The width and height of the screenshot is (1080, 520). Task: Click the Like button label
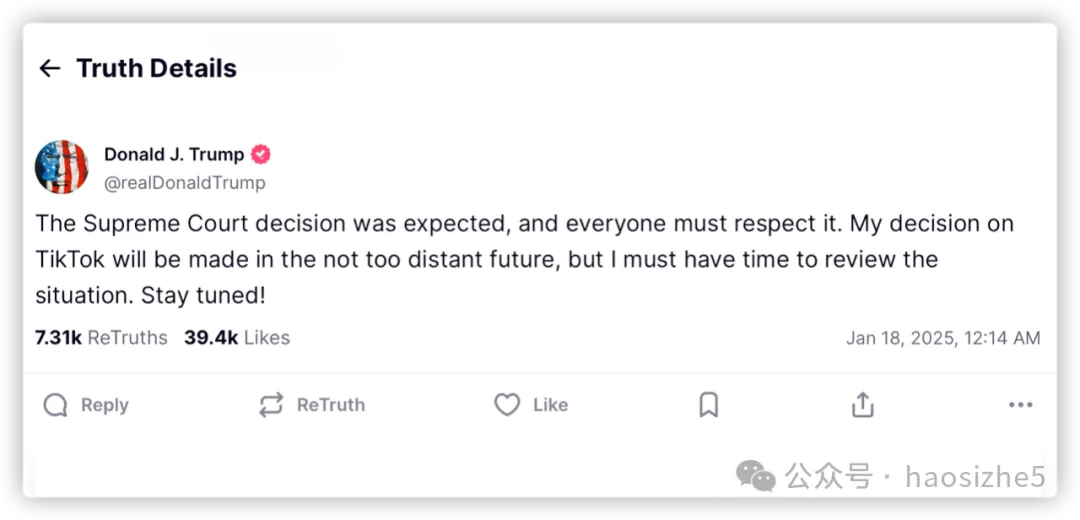(550, 405)
